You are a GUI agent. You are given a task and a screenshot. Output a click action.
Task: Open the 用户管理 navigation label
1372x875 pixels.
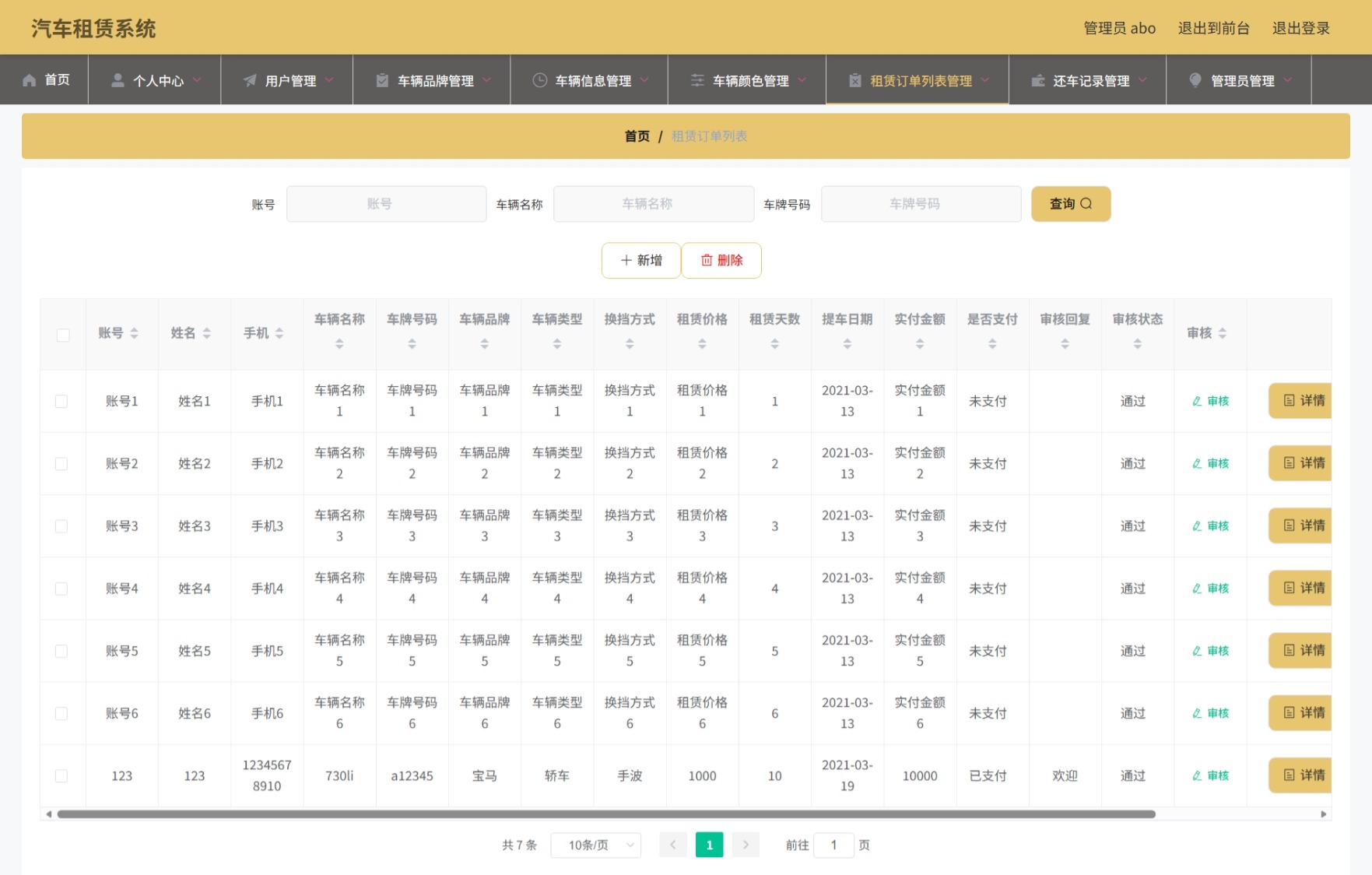click(x=290, y=81)
